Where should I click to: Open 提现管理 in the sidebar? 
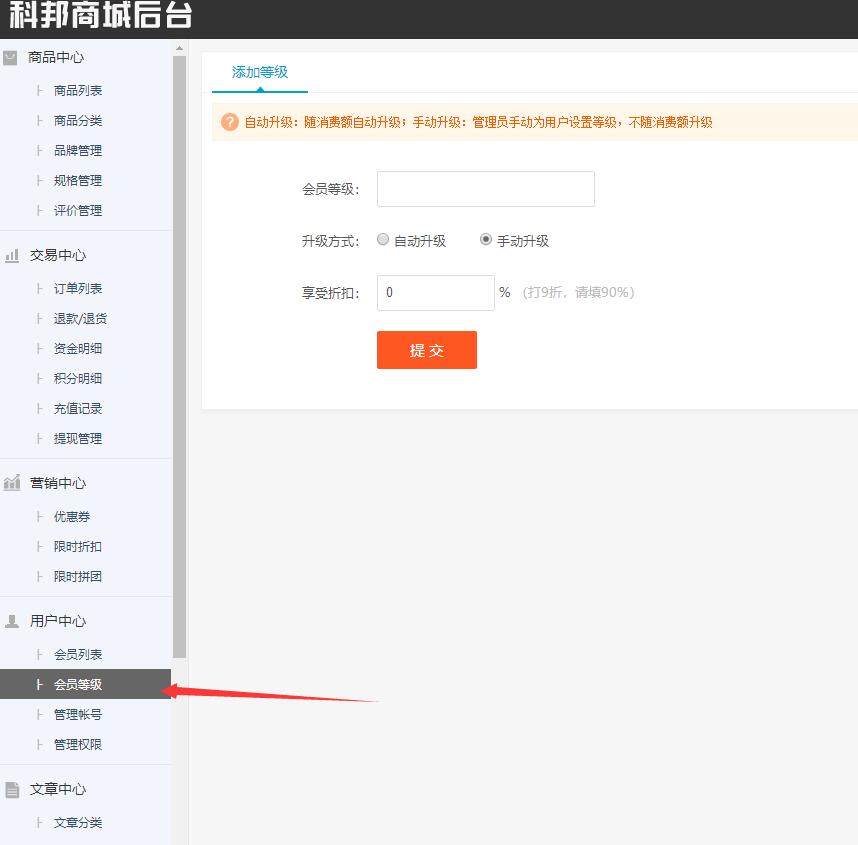tap(78, 439)
